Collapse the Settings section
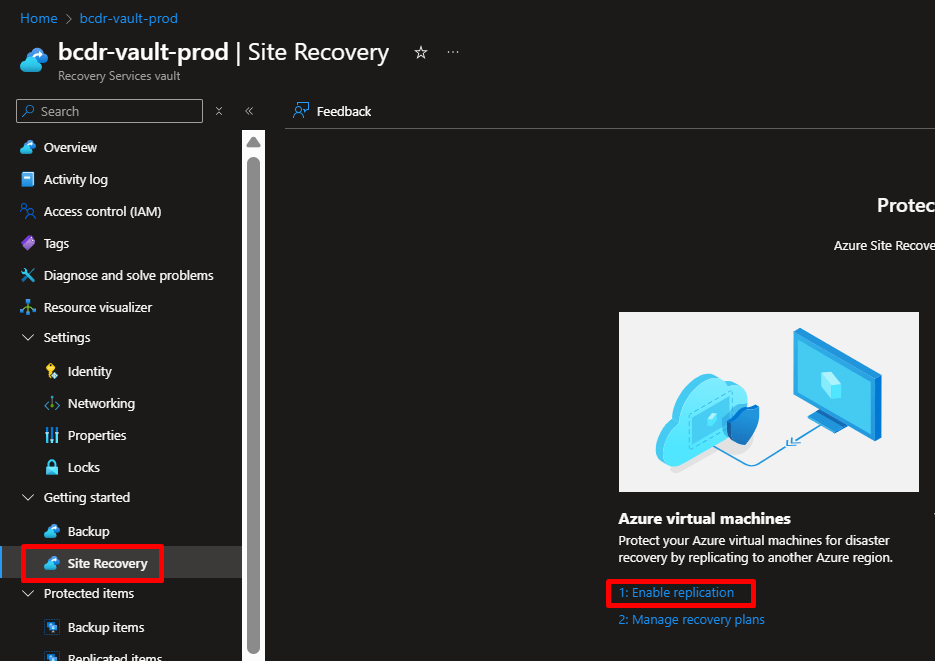The width and height of the screenshot is (935, 661). 28,338
